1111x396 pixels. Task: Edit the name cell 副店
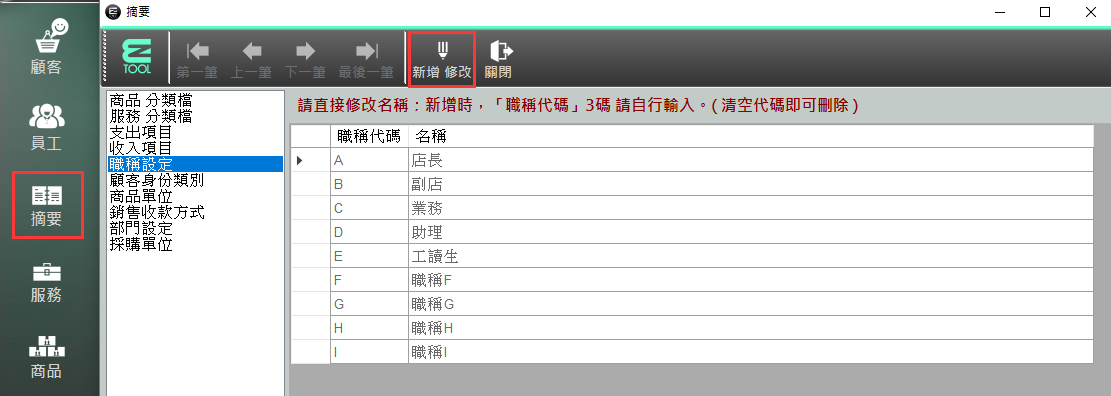[751, 184]
